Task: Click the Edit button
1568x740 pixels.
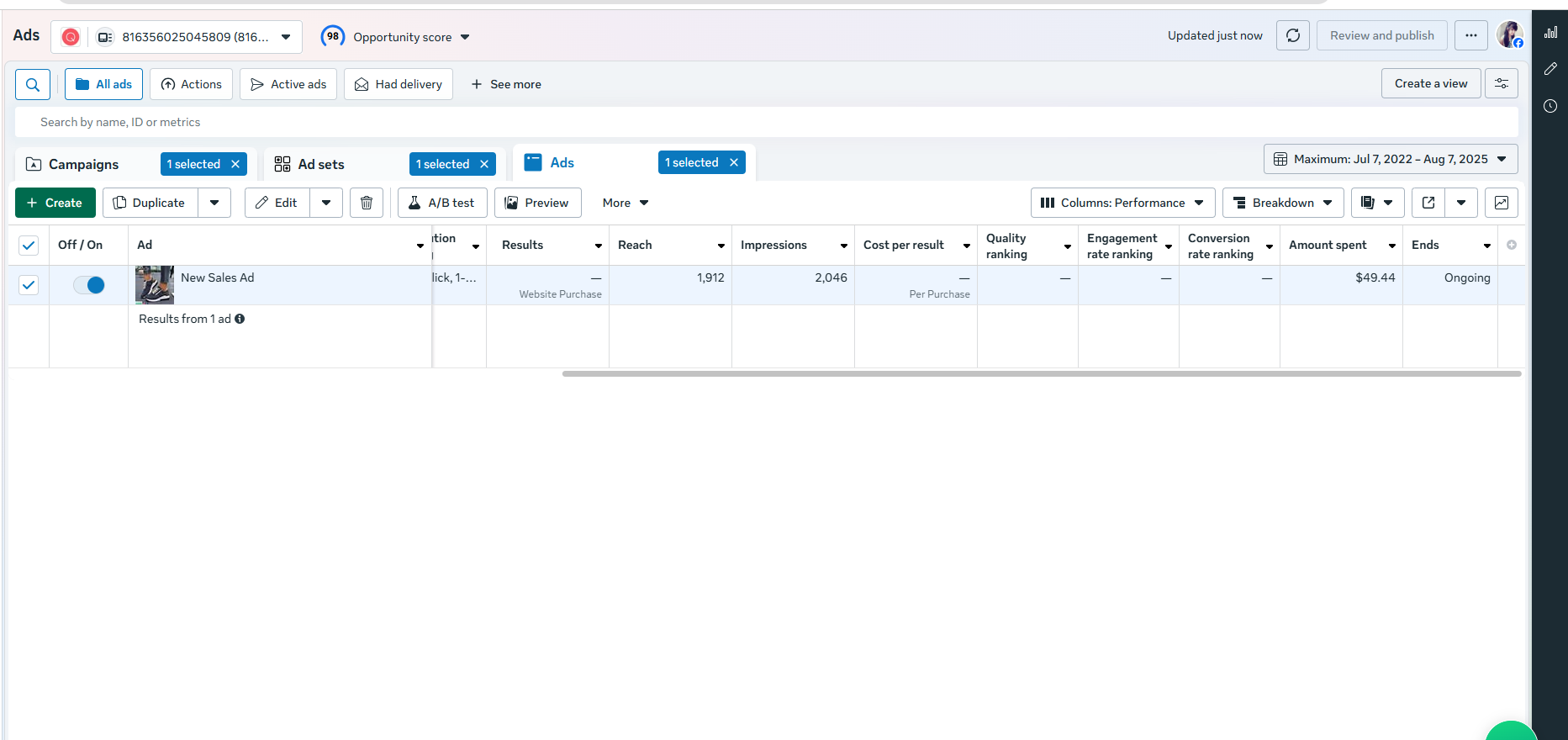Action: 277,203
